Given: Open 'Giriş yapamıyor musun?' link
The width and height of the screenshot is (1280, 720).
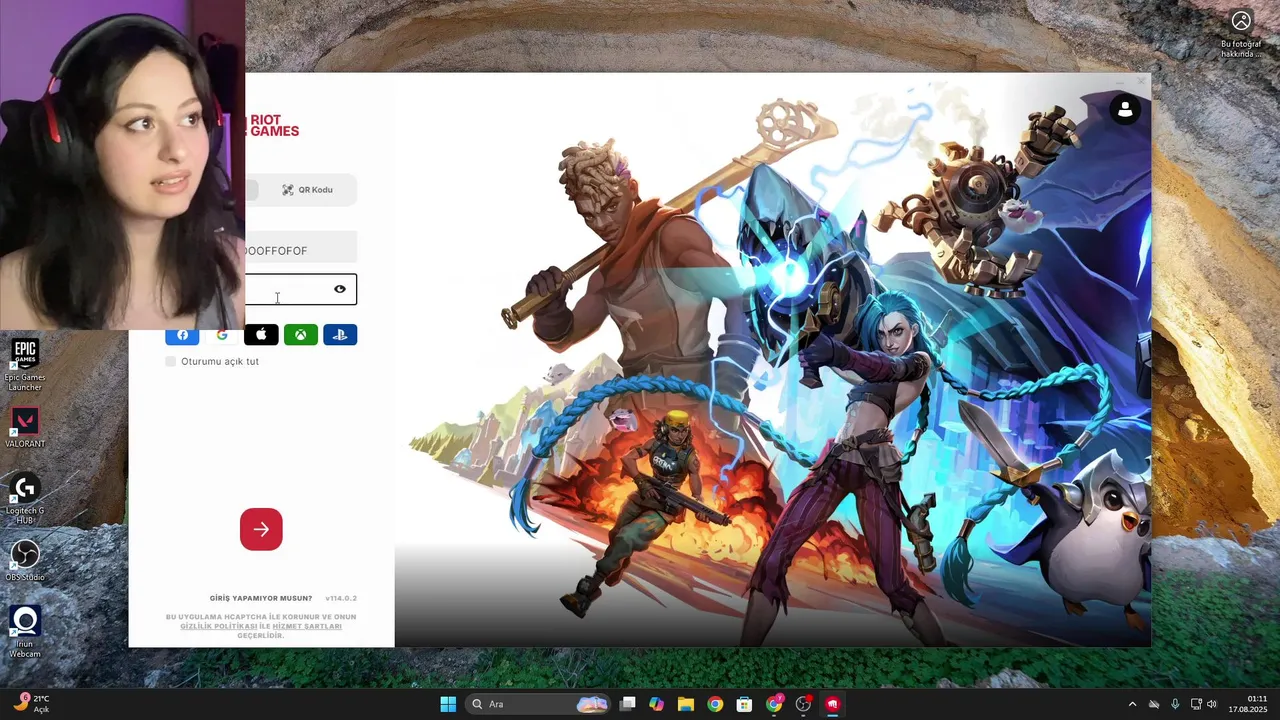Looking at the screenshot, I should tap(261, 598).
